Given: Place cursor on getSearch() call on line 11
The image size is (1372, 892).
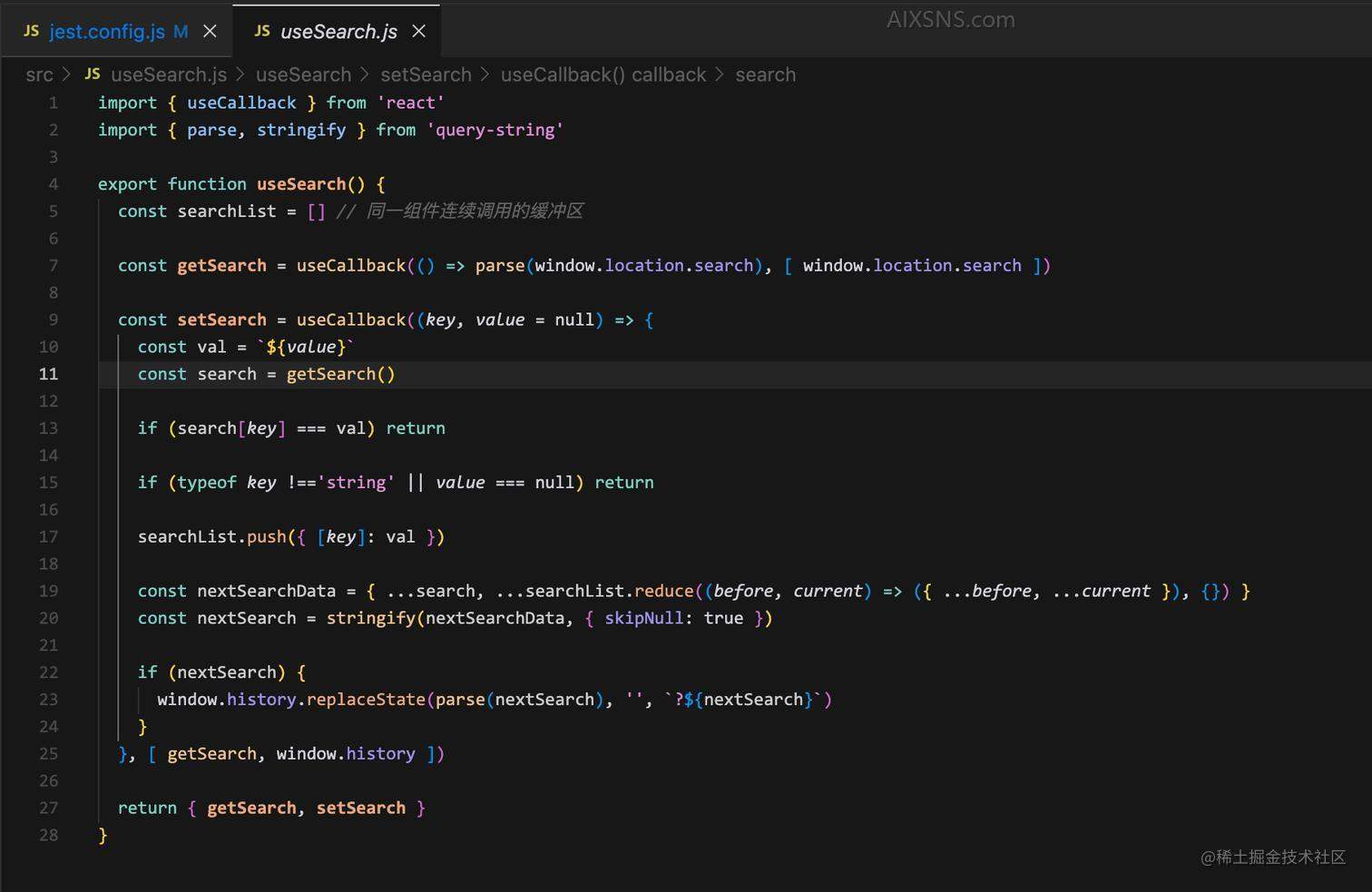Looking at the screenshot, I should coord(340,374).
